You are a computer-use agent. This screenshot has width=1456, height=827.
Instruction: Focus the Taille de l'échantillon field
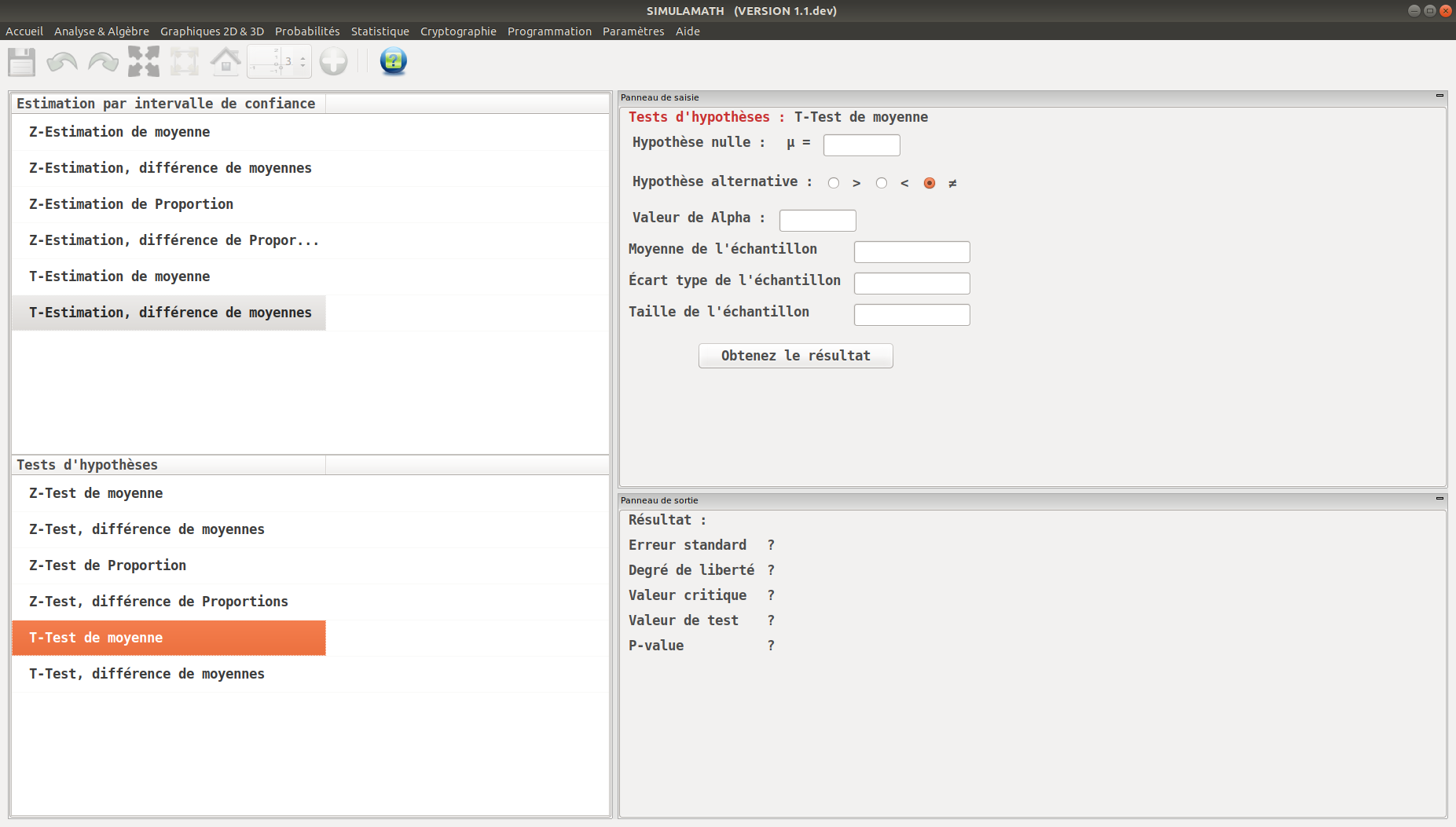pos(911,314)
